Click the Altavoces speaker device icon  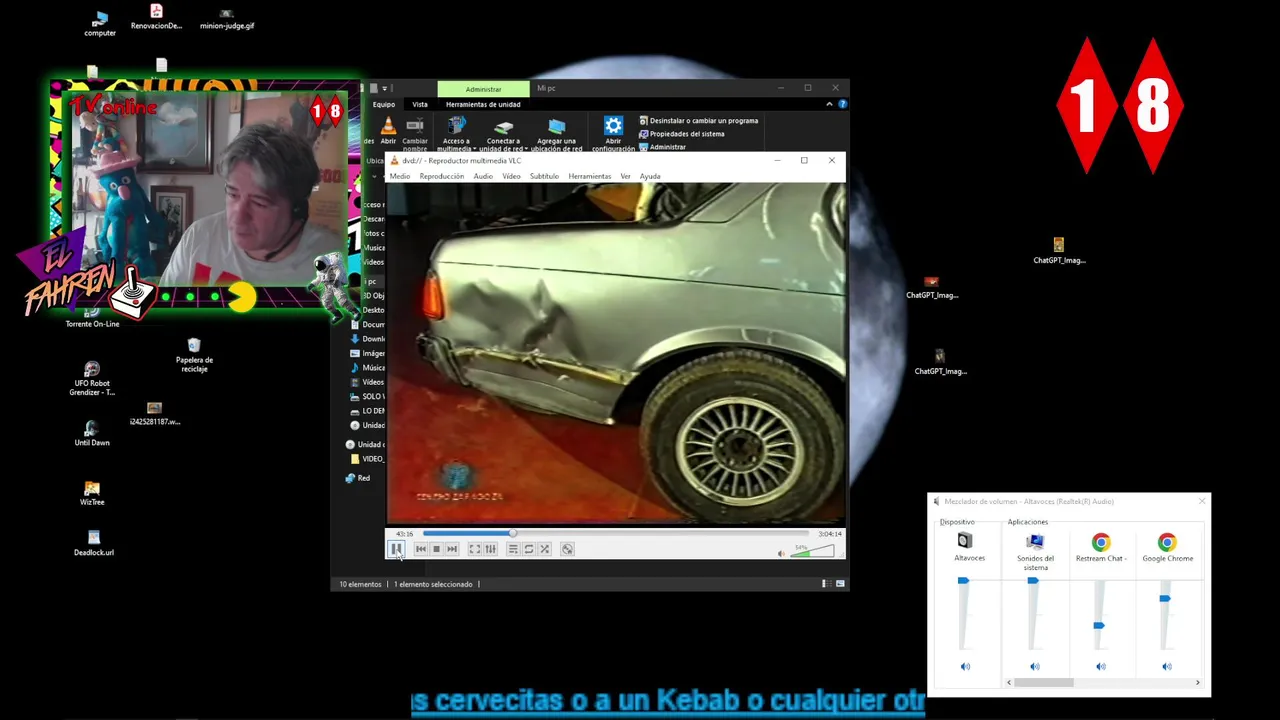(965, 541)
